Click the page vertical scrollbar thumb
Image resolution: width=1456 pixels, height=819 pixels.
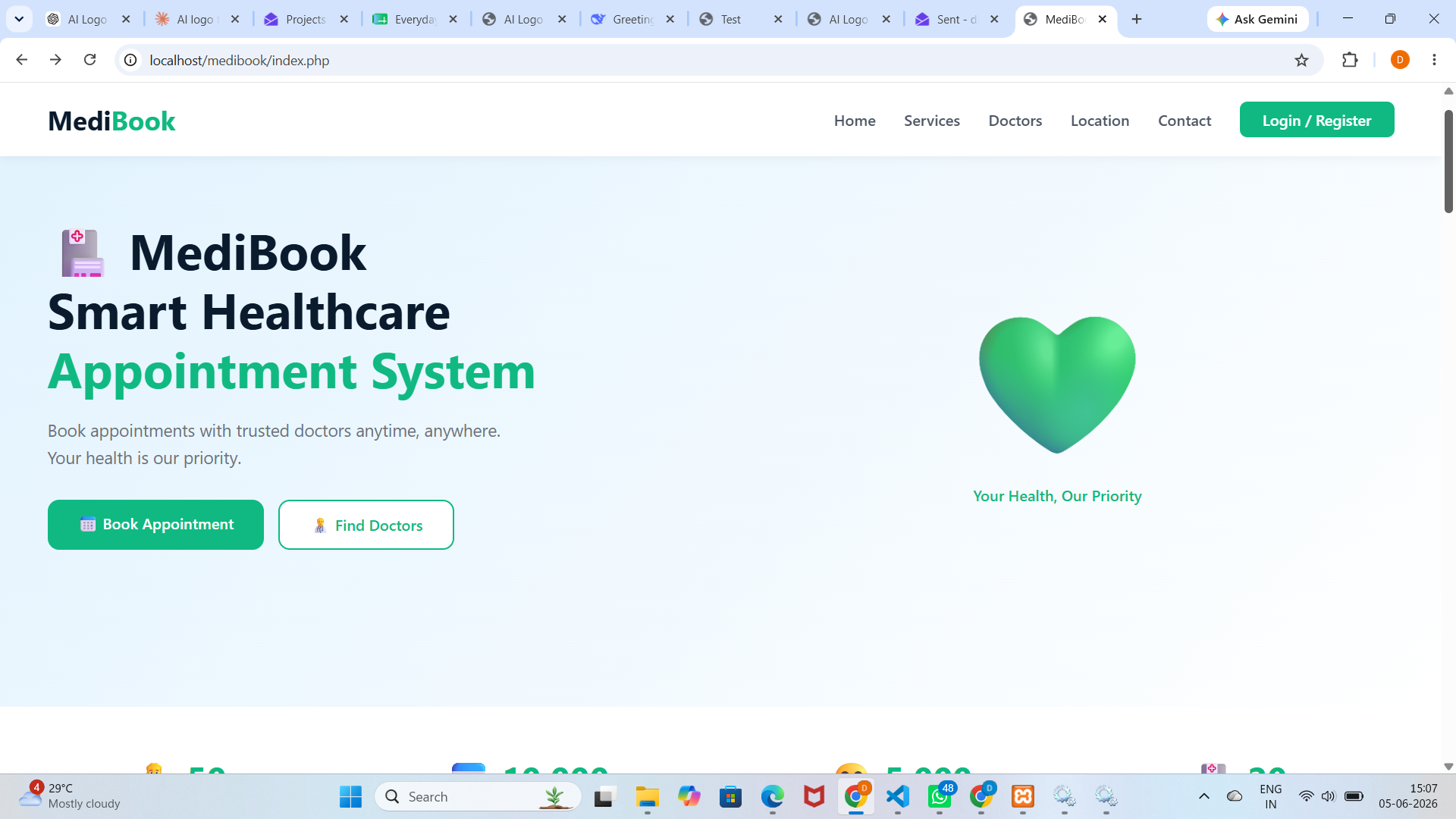[1448, 162]
